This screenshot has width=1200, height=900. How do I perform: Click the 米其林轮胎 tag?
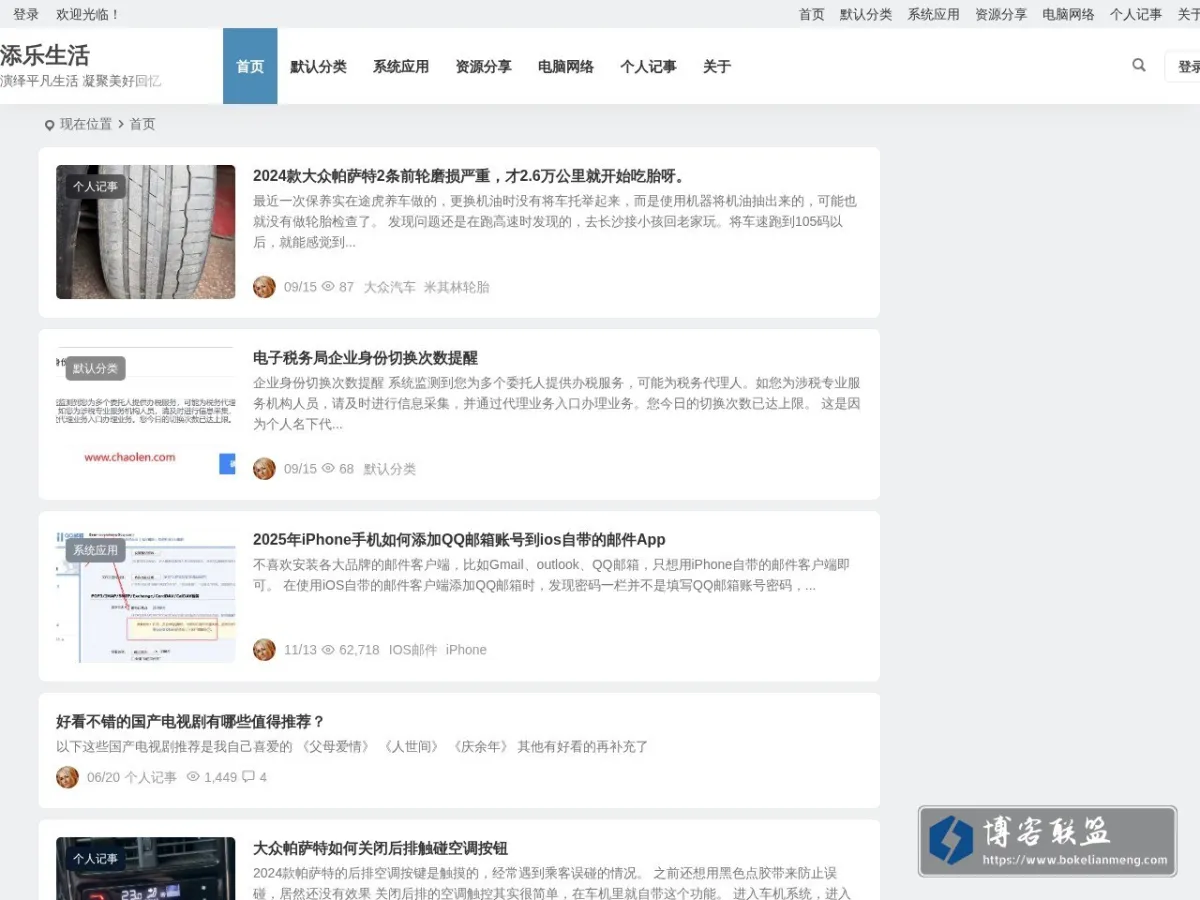tap(457, 287)
